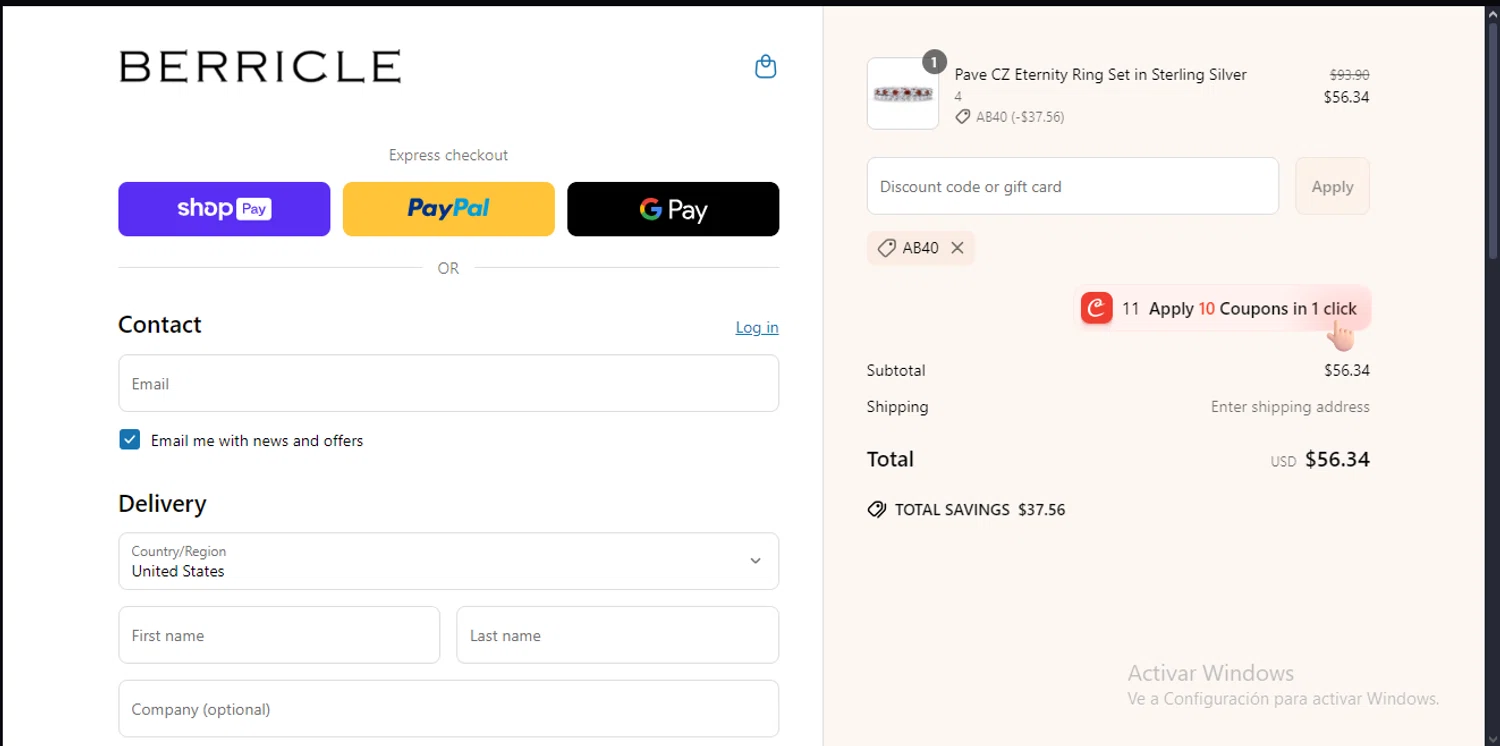Image resolution: width=1500 pixels, height=746 pixels.
Task: Open the Log in link
Action: [757, 327]
